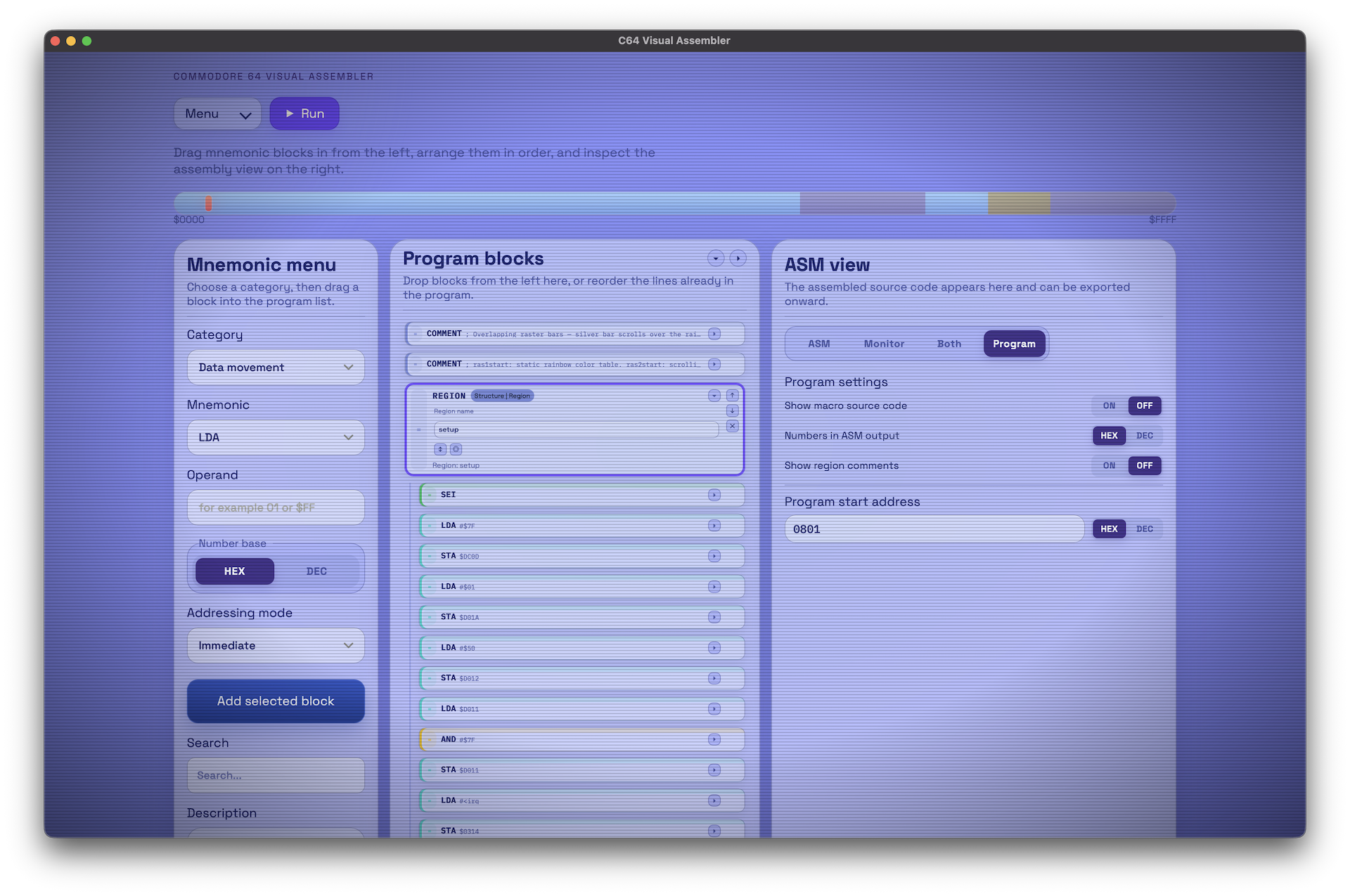The image size is (1350, 896).
Task: Switch ASM output numbers to DEC
Action: [1145, 436]
